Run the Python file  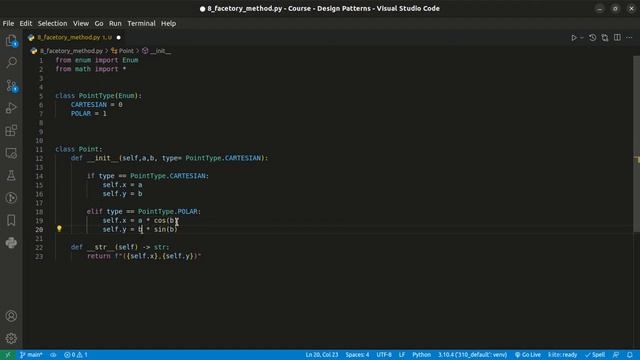(573, 38)
